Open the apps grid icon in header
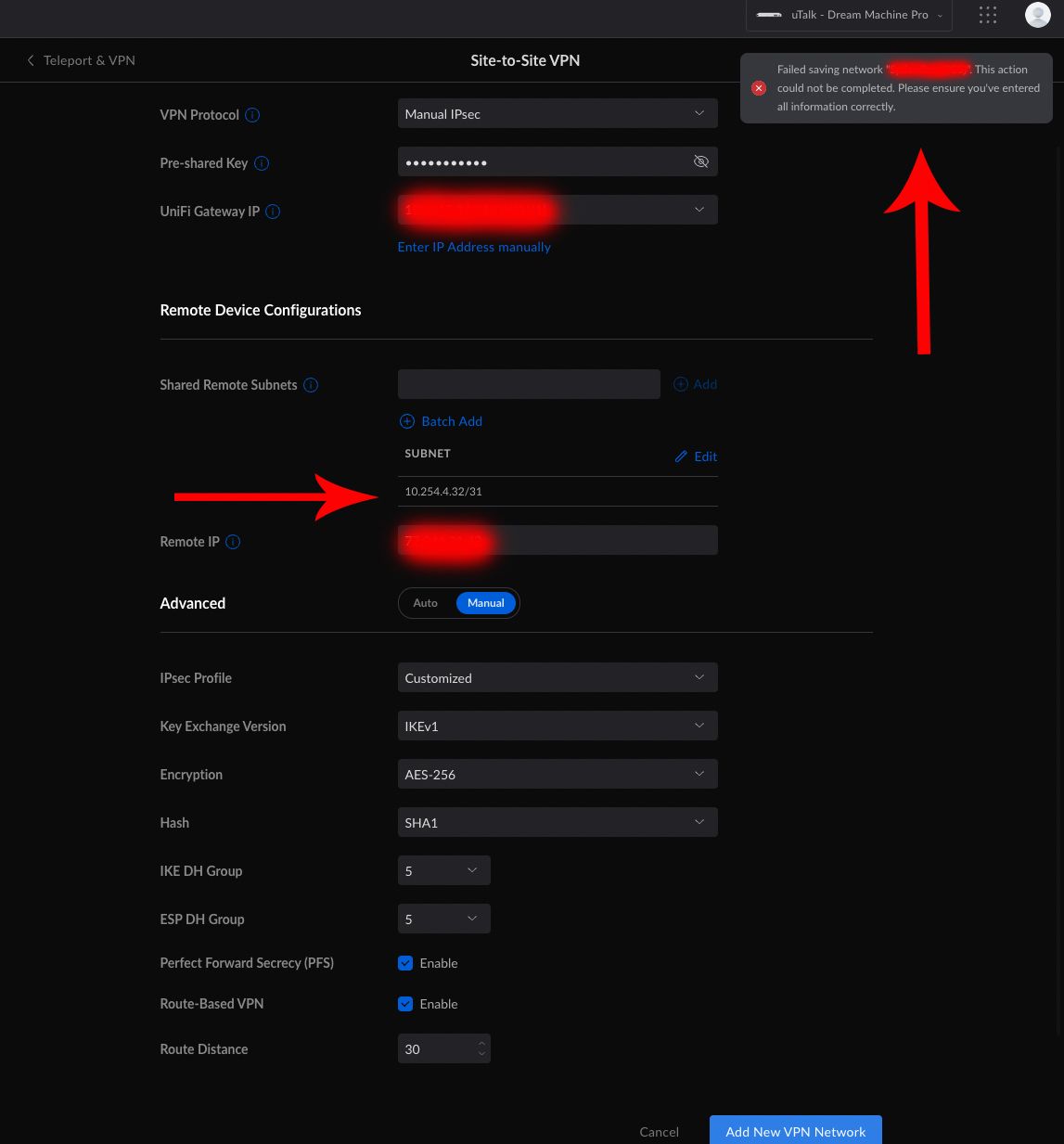 click(988, 15)
